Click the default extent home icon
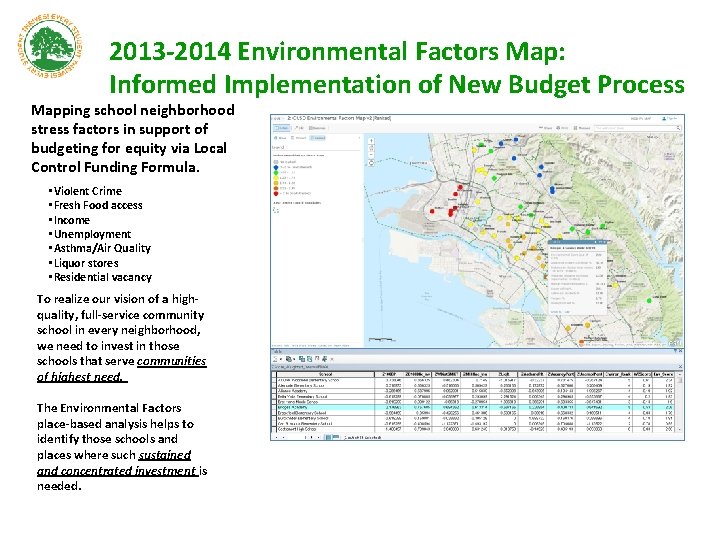Screen dimensions: 720x540 tap(371, 148)
